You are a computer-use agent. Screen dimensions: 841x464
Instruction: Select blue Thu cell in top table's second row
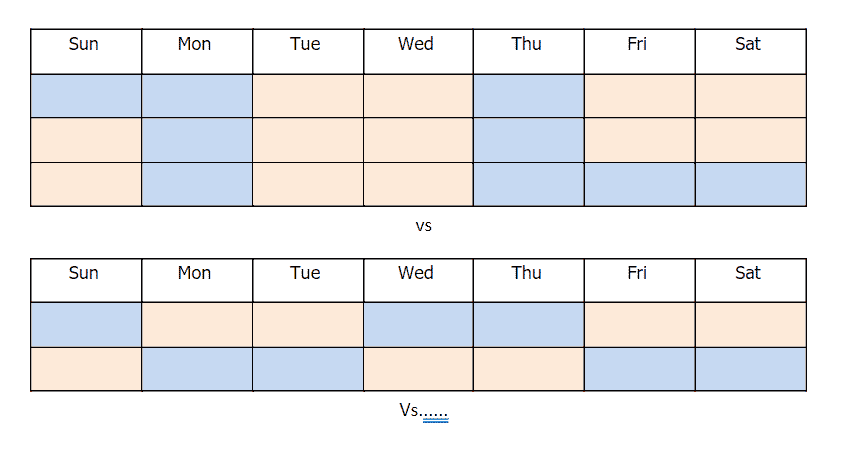[528, 140]
